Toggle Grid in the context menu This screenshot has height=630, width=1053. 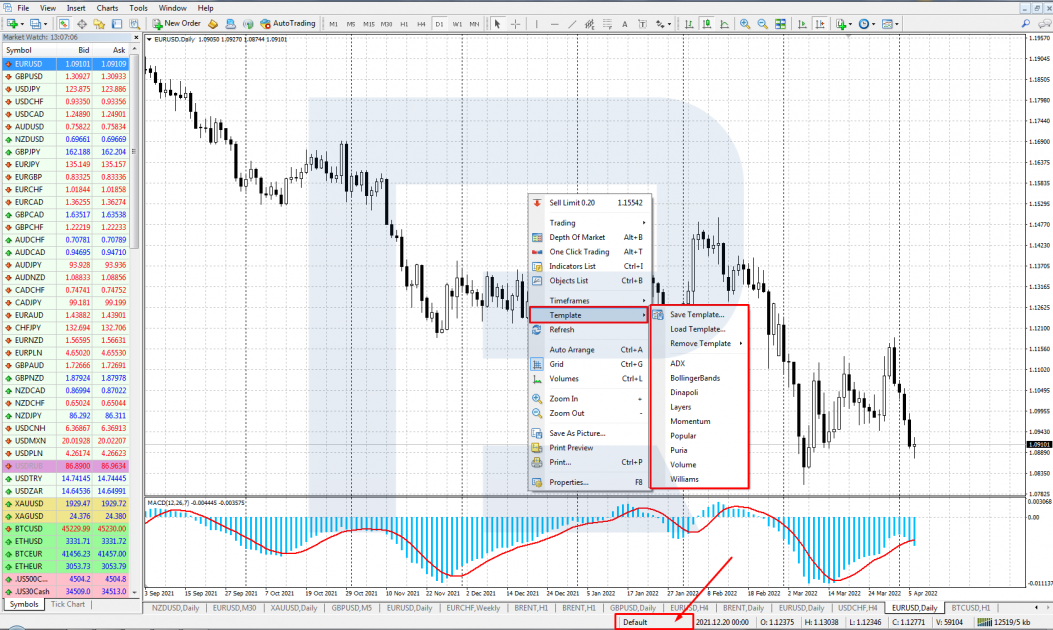click(x=590, y=364)
